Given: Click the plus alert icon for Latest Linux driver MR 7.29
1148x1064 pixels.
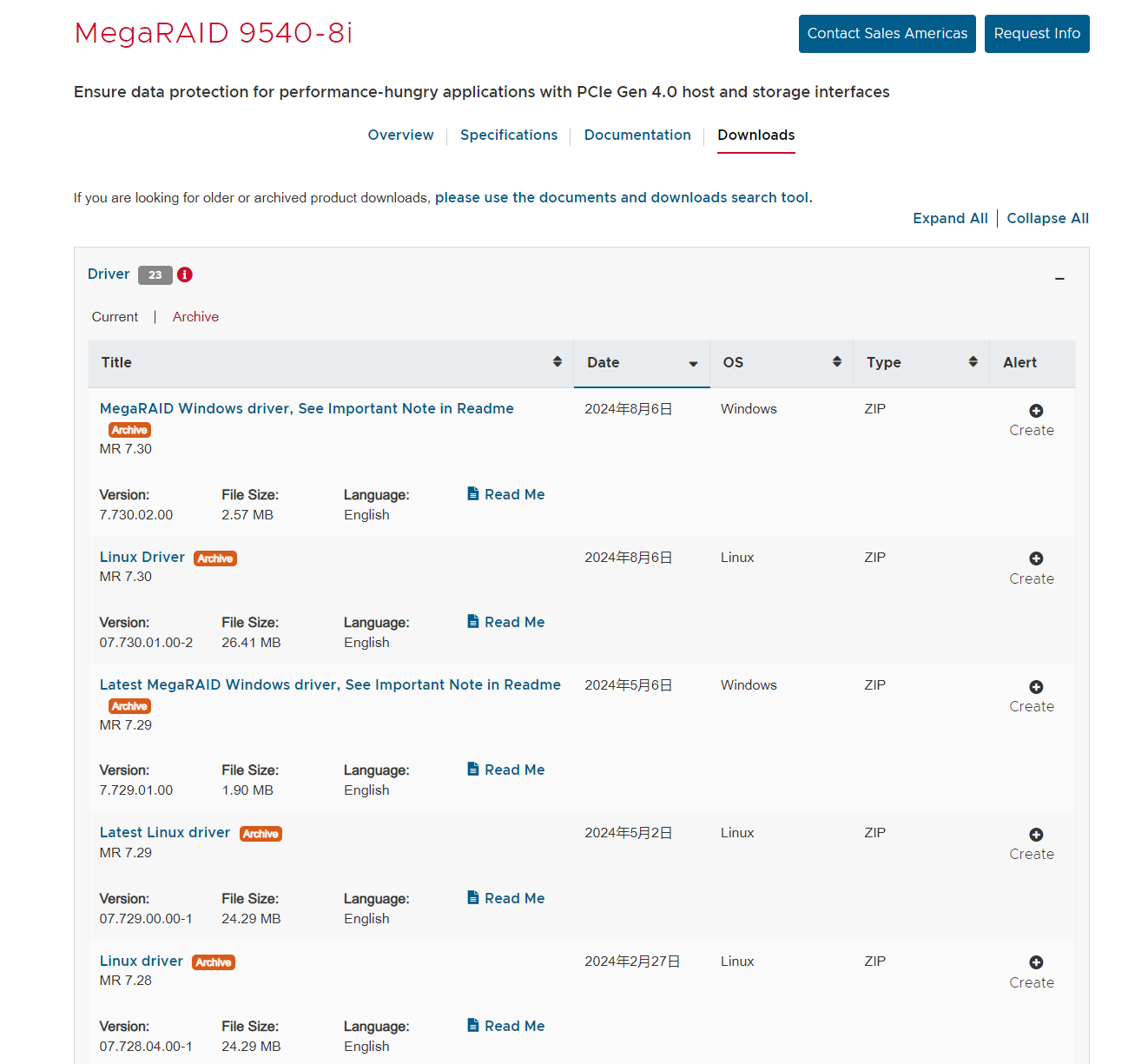Looking at the screenshot, I should (1036, 835).
